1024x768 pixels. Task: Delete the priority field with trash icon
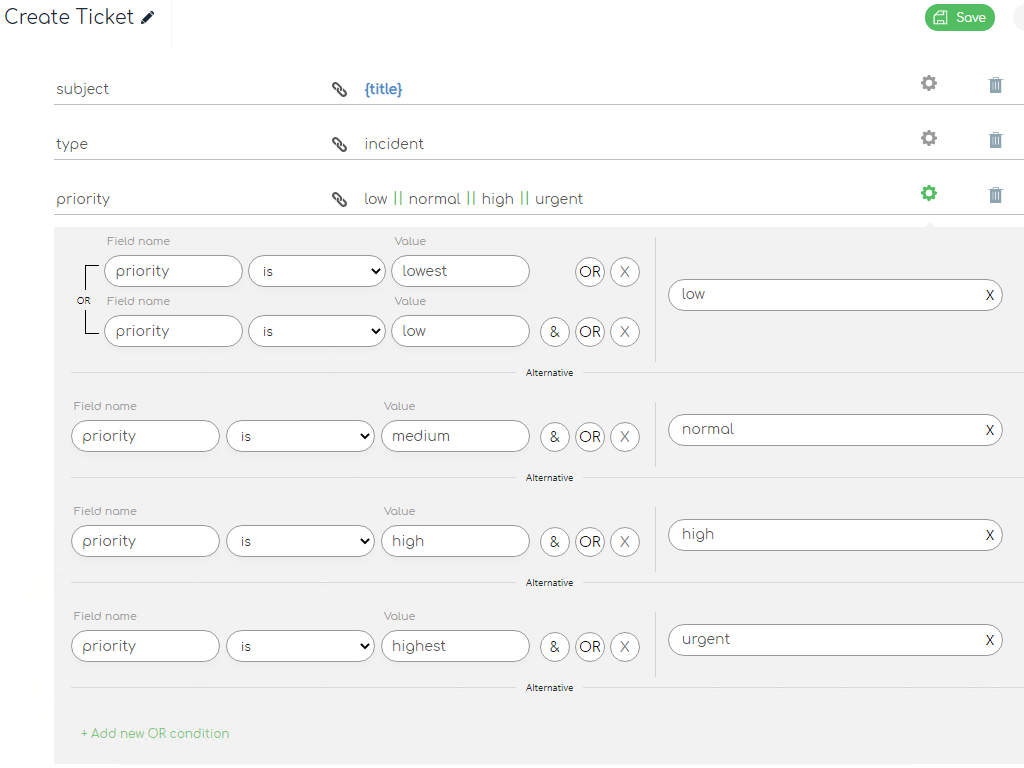(x=995, y=195)
